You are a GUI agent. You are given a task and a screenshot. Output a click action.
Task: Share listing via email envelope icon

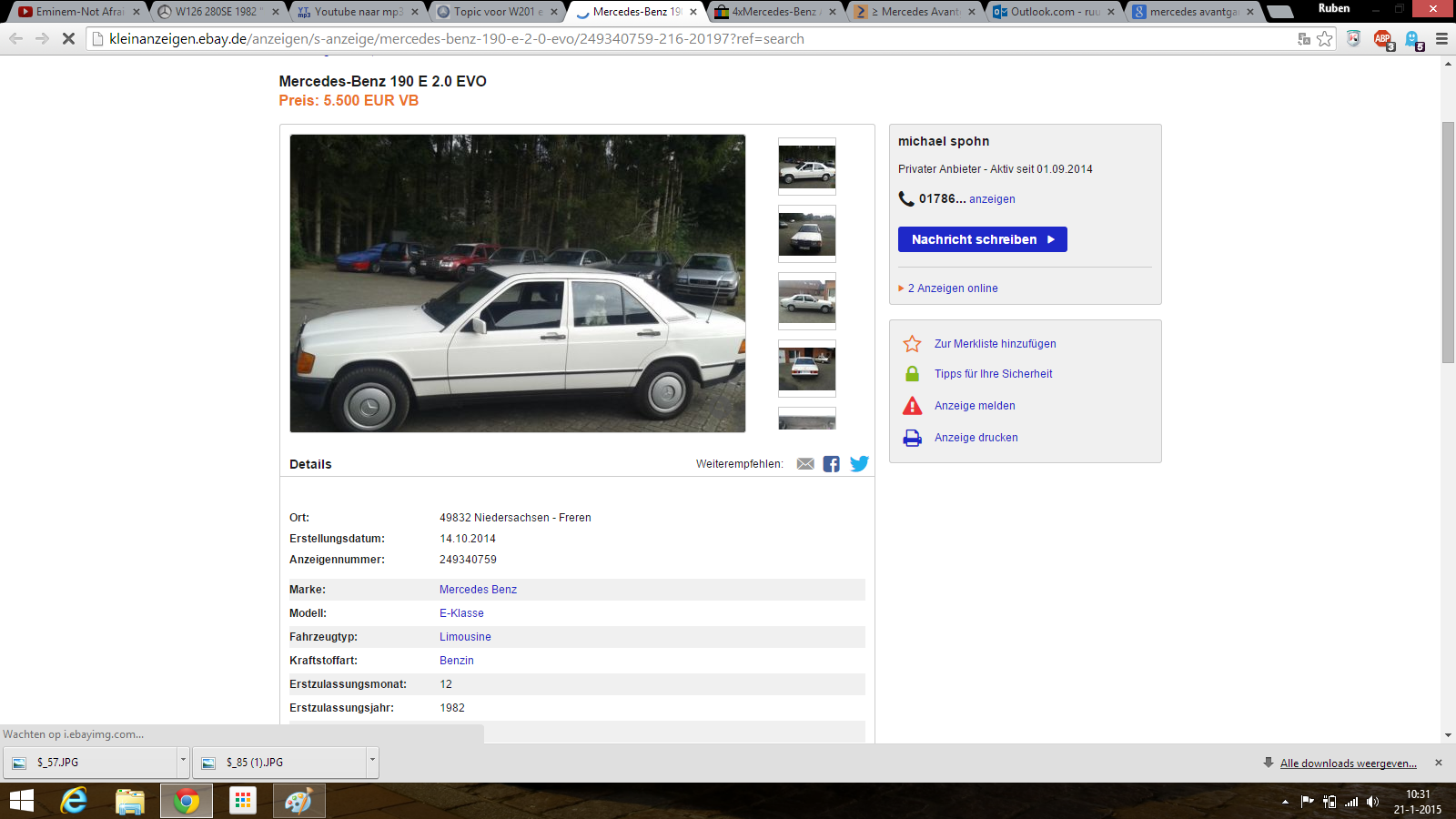pyautogui.click(x=805, y=464)
